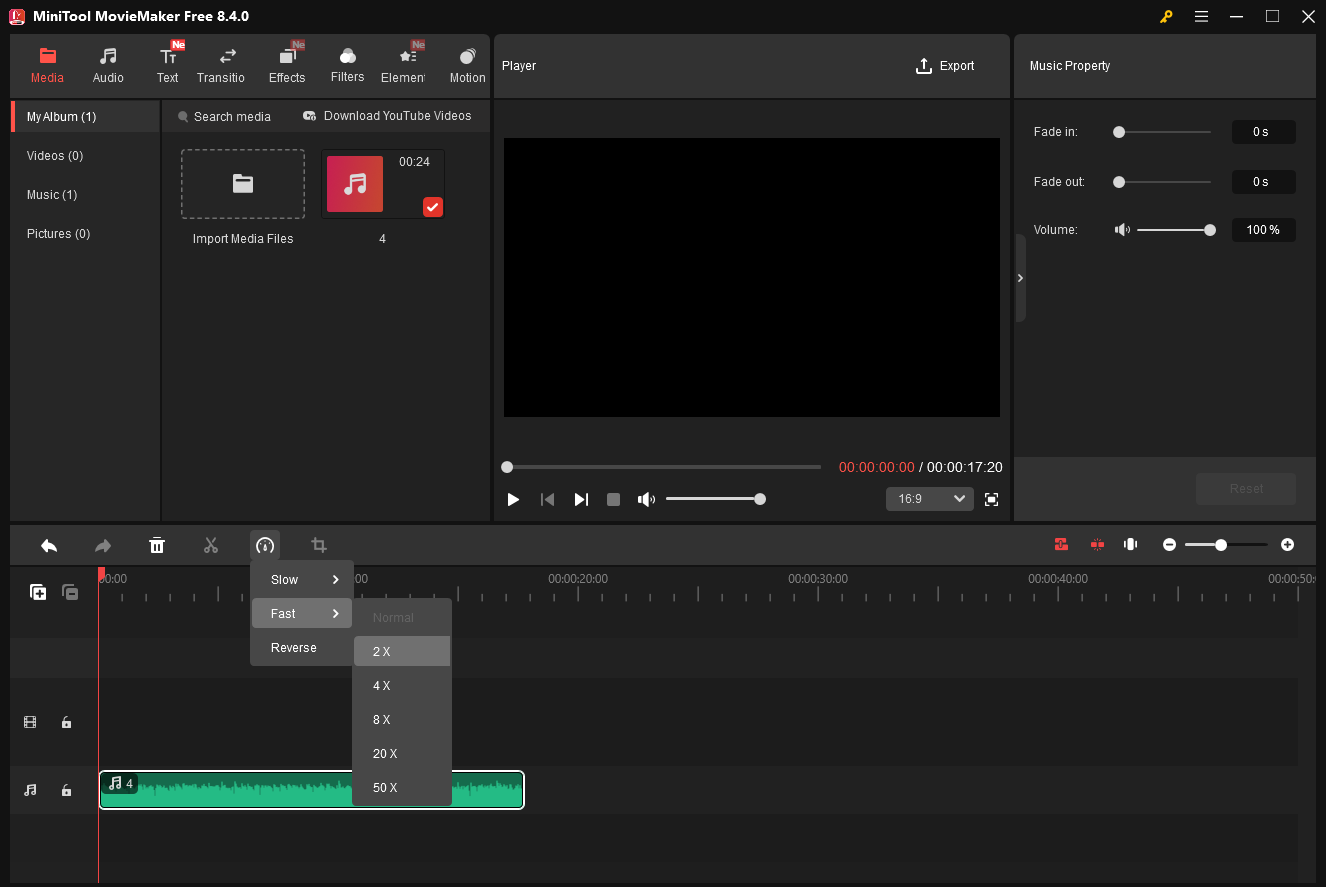Switch to the Audio tab

click(107, 63)
